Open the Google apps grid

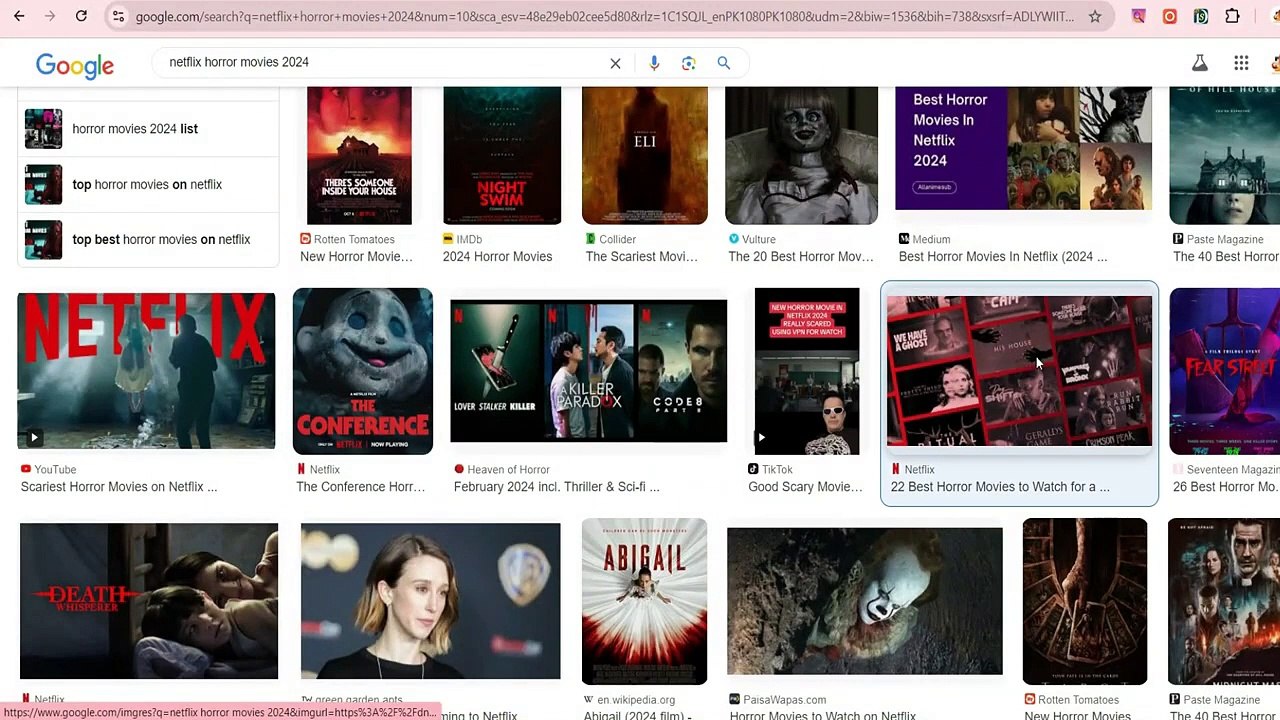coord(1241,63)
